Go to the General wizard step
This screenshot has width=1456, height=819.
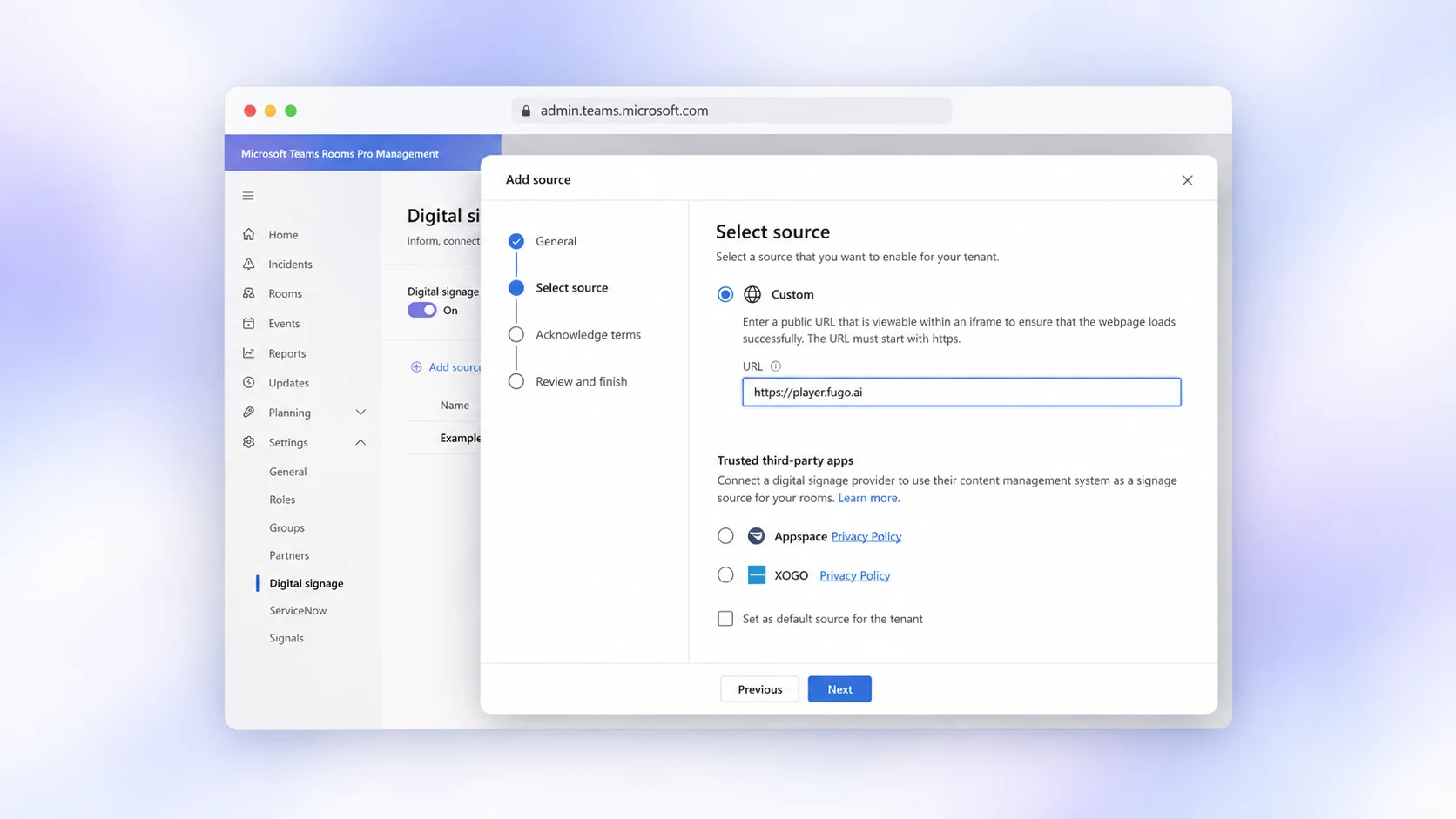543,241
